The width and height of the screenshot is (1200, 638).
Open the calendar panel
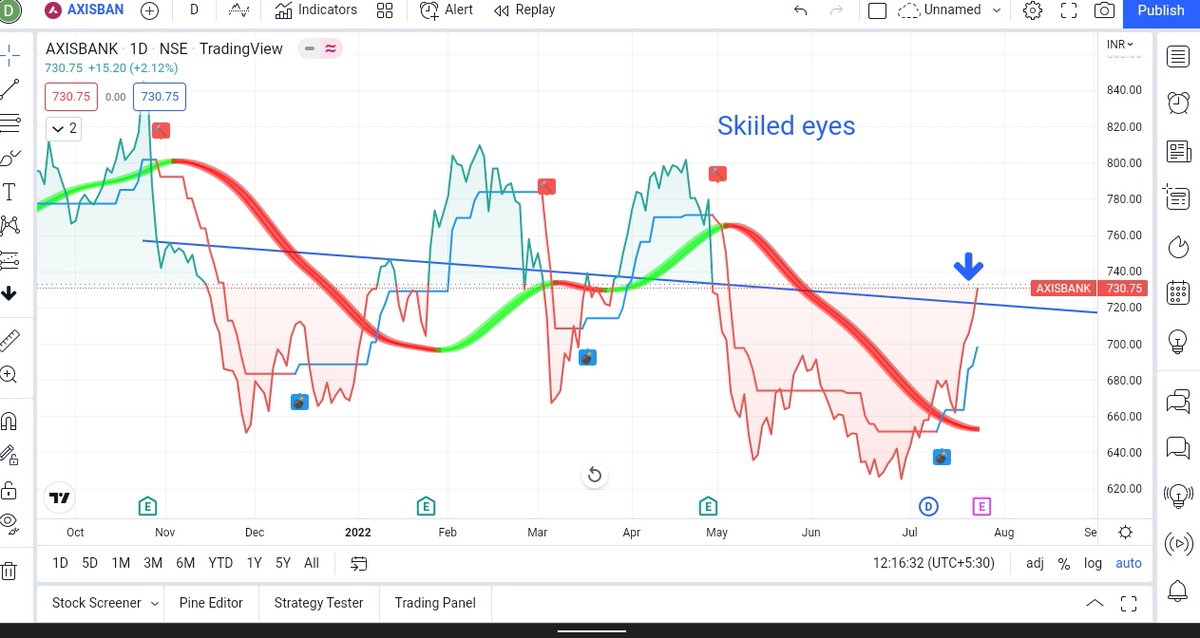pos(1178,295)
